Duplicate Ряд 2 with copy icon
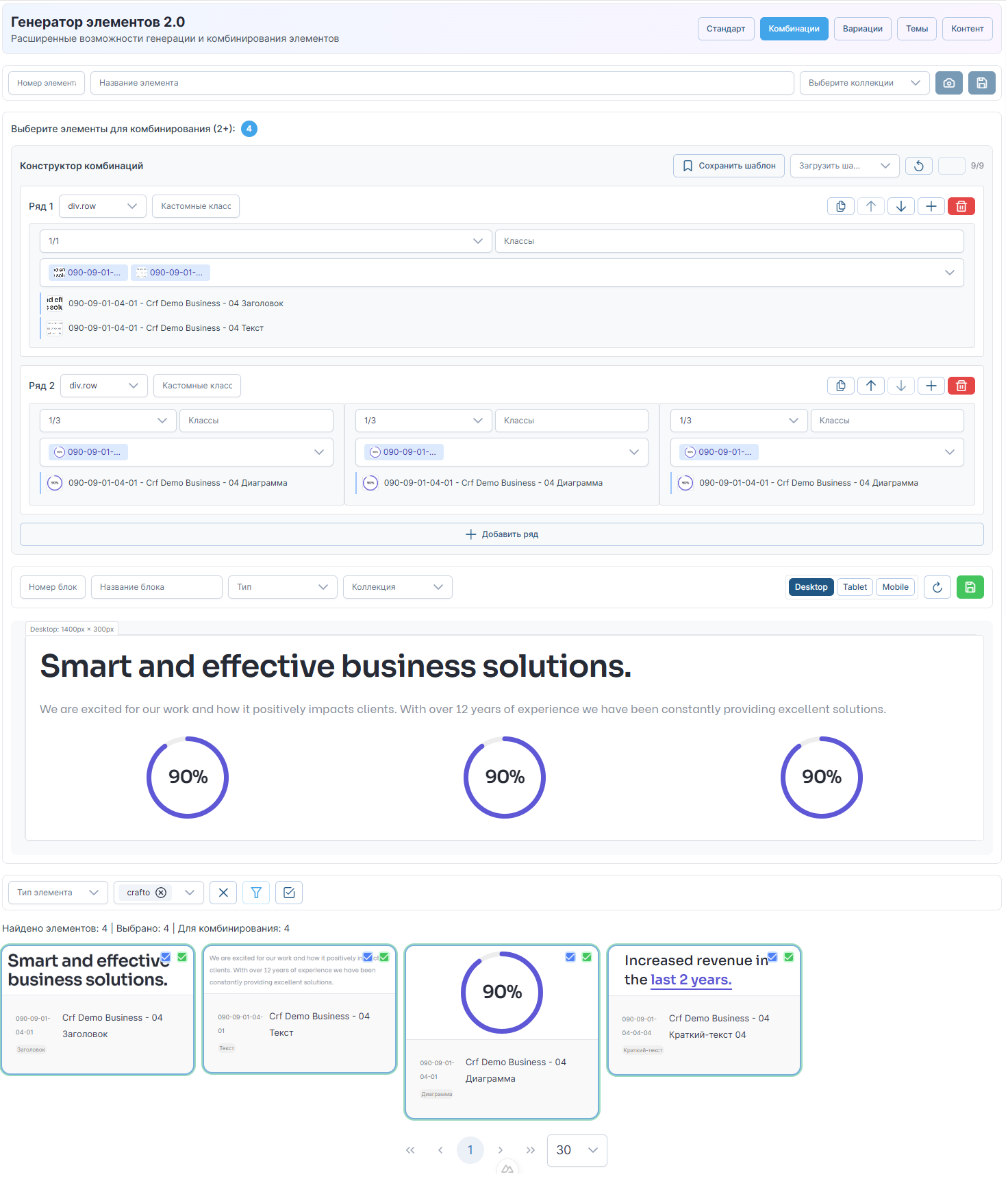The height and width of the screenshot is (1181, 1008). [841, 386]
